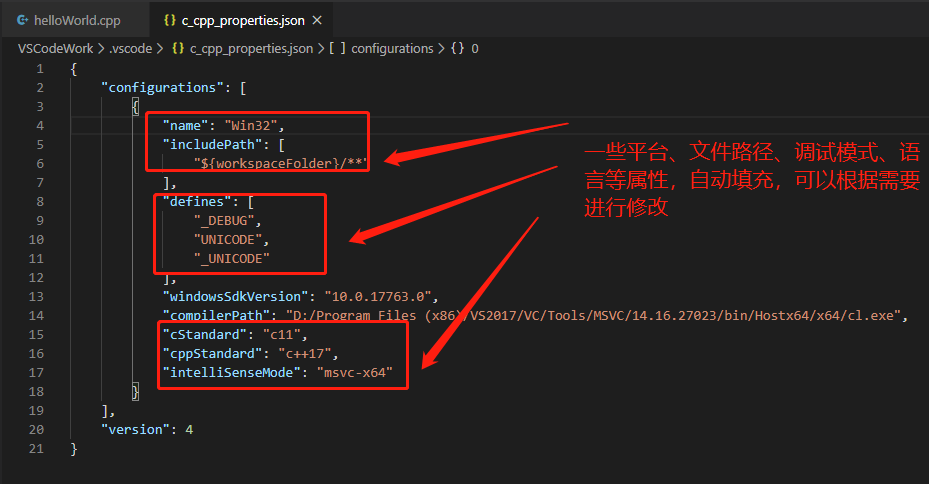Open the 0 object breadcrumb segment
Viewport: 929px width, 484px height.
tap(475, 49)
